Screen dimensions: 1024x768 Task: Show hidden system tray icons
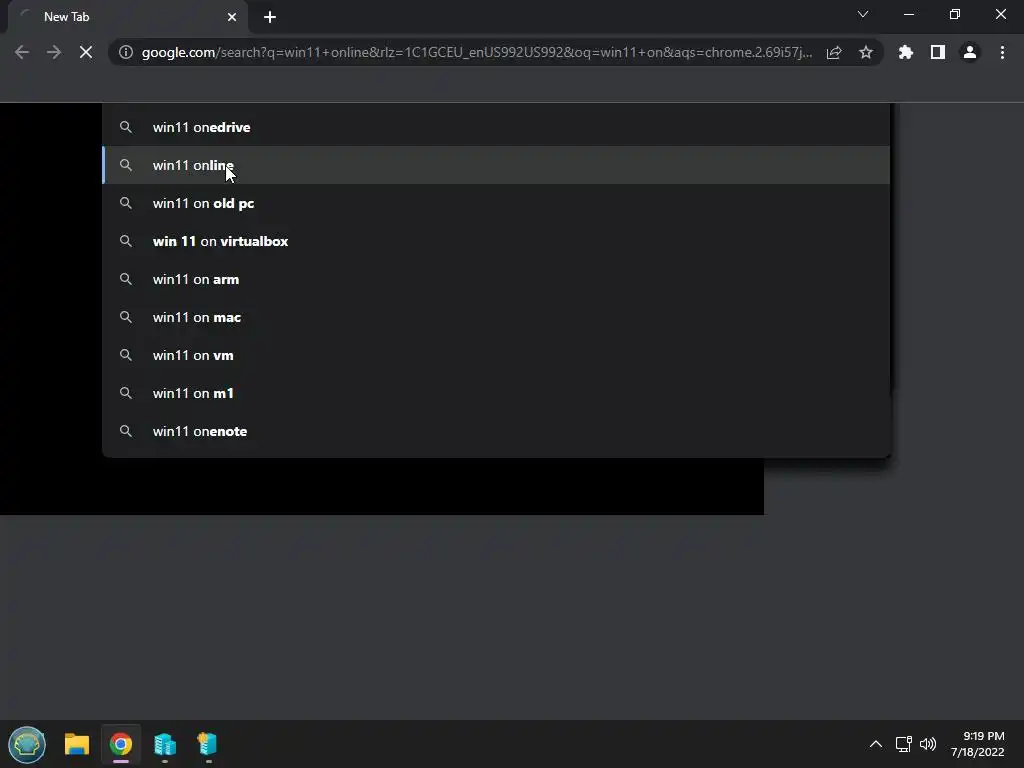click(876, 744)
